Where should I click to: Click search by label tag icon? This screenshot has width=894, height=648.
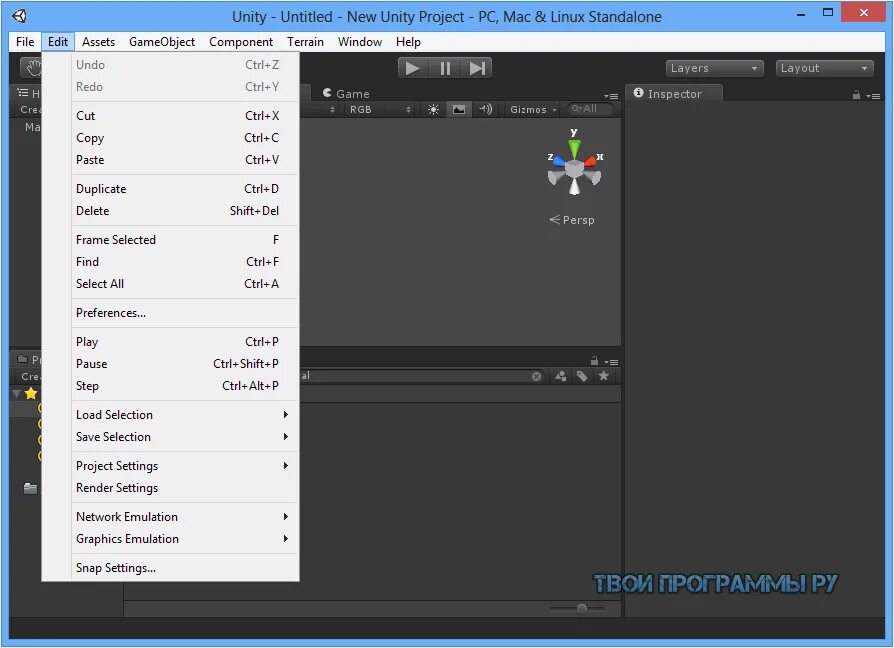coord(582,376)
